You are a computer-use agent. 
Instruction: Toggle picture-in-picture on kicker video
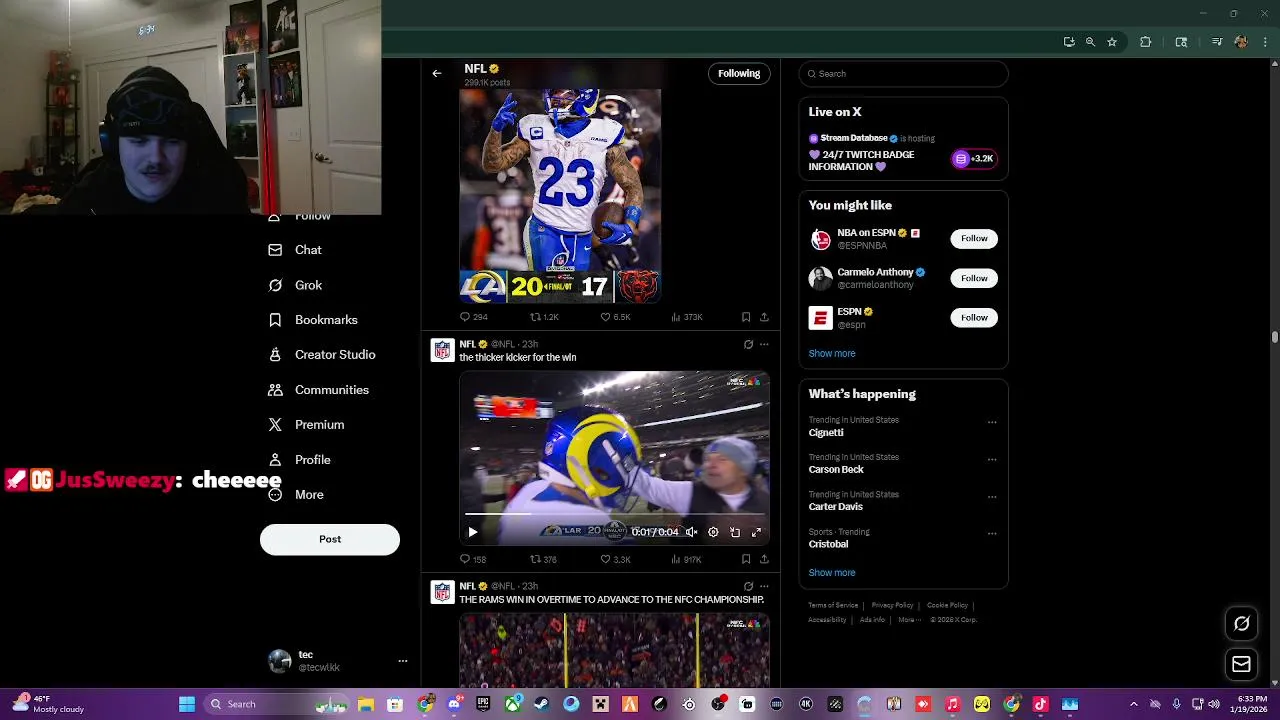coord(735,532)
